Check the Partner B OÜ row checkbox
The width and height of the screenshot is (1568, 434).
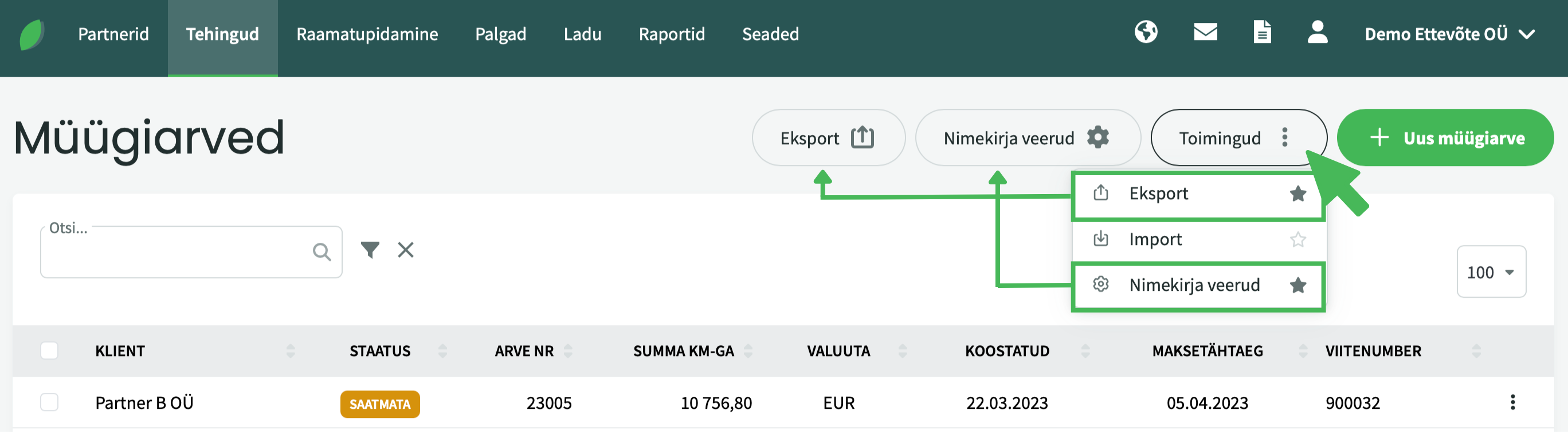click(x=49, y=403)
